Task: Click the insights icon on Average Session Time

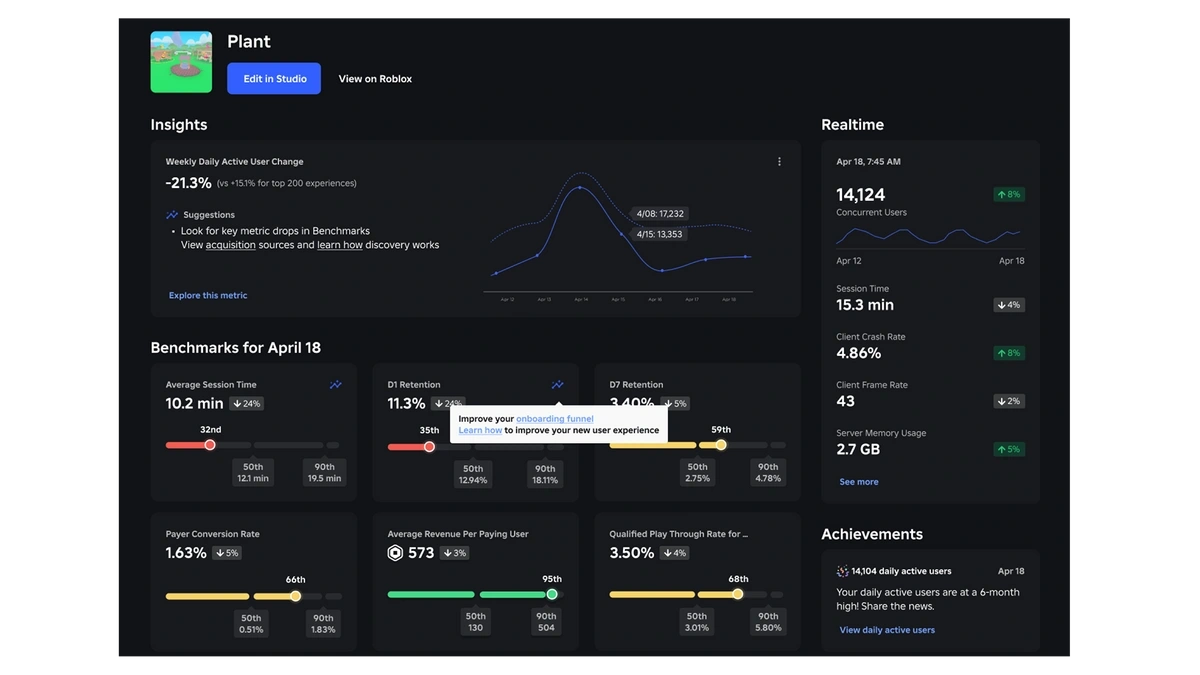Action: point(336,385)
